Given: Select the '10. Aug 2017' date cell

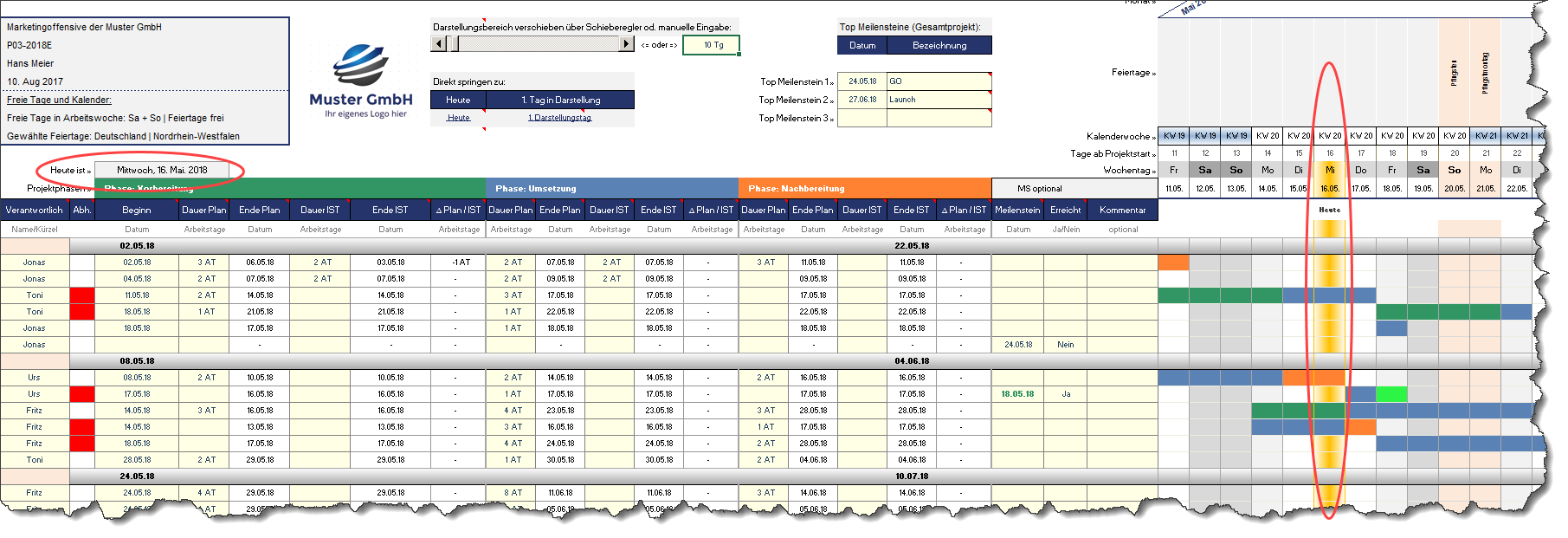Looking at the screenshot, I should 35,81.
